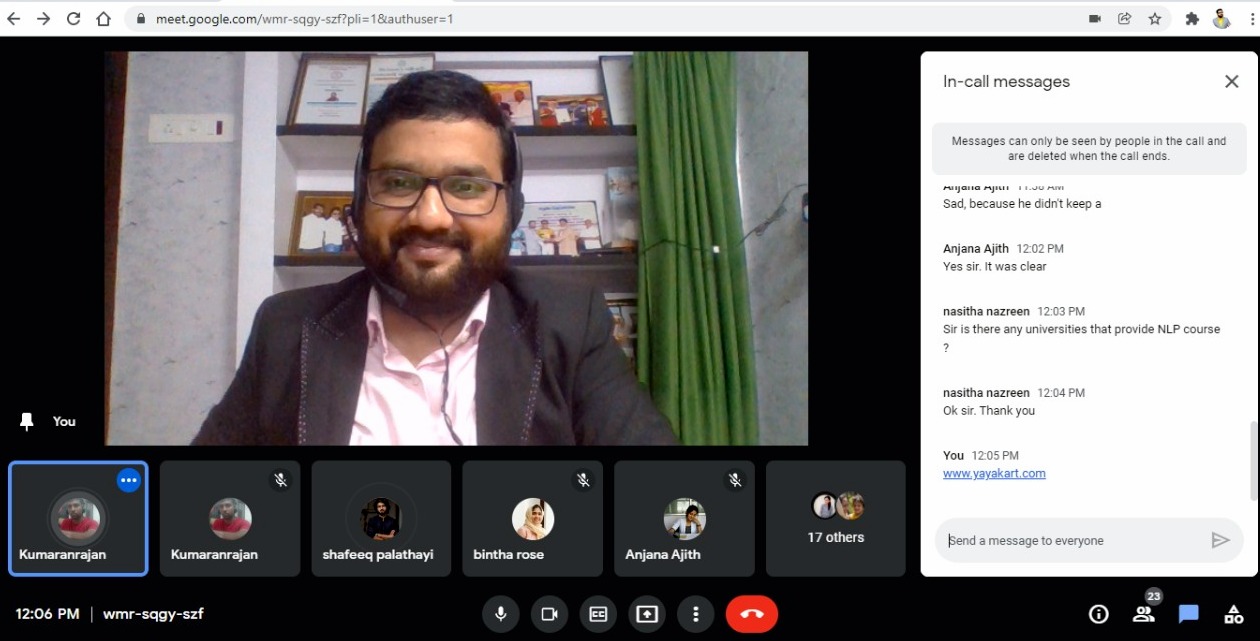Viewport: 1260px width, 641px height.
Task: Select the muted Kumaranrajan participant tile
Action: pos(230,518)
